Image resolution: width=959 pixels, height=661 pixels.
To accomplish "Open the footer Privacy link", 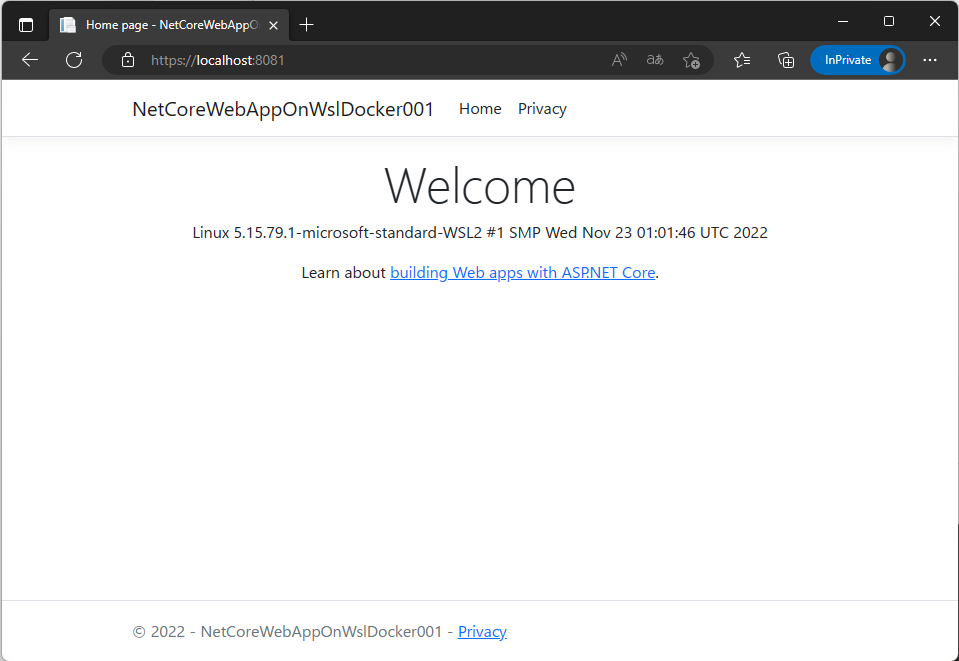I will pyautogui.click(x=482, y=632).
